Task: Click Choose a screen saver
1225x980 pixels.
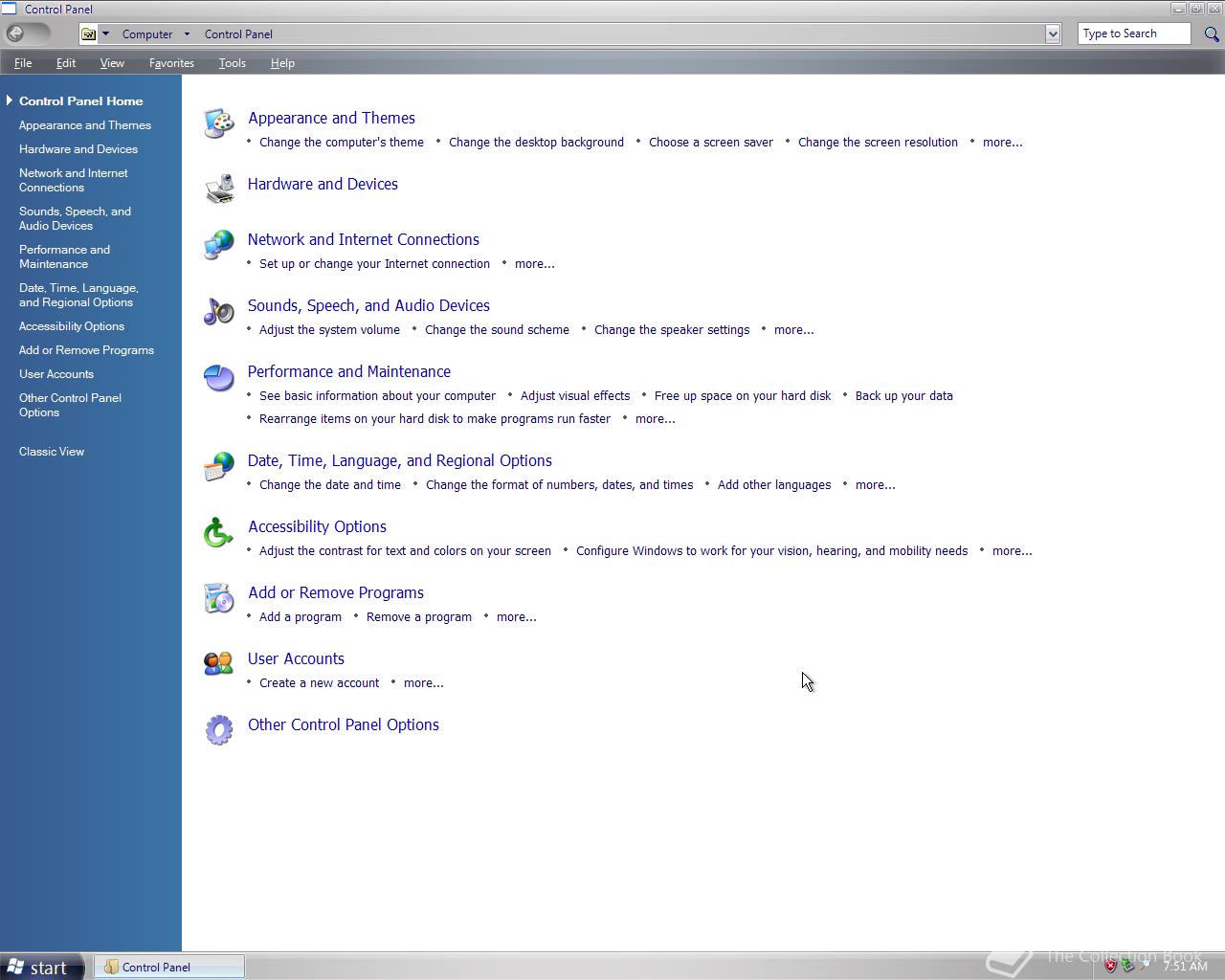Action: (711, 142)
